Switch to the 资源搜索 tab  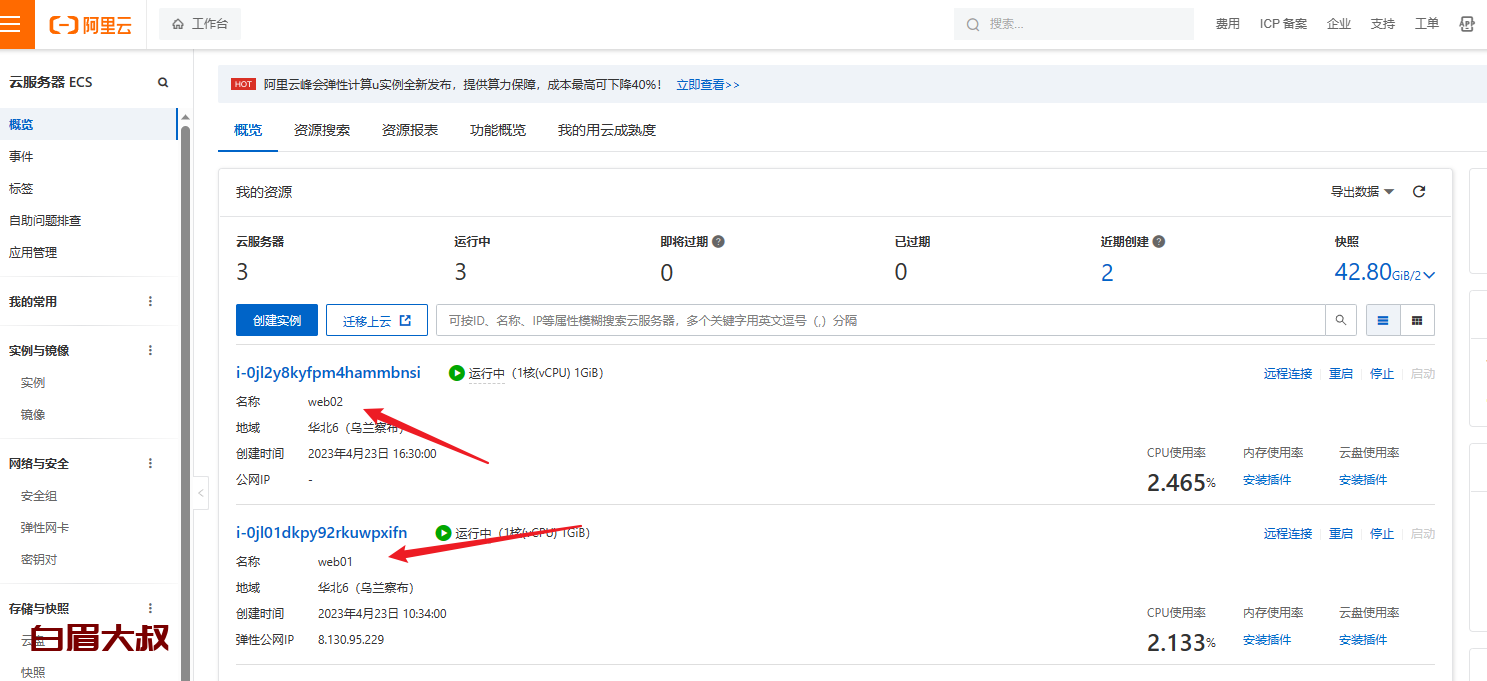pos(322,130)
